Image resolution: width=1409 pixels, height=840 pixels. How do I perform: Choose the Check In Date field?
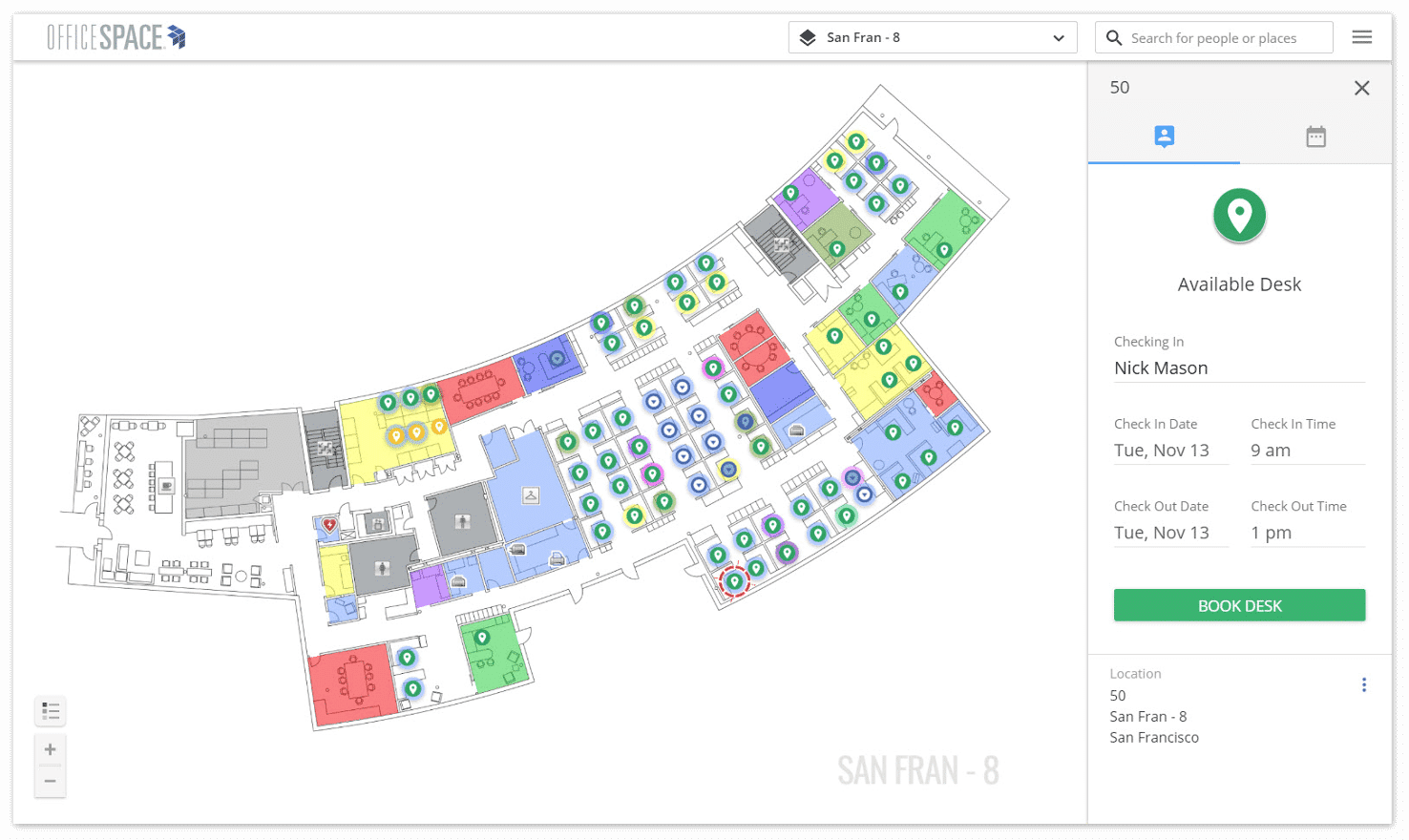1171,451
